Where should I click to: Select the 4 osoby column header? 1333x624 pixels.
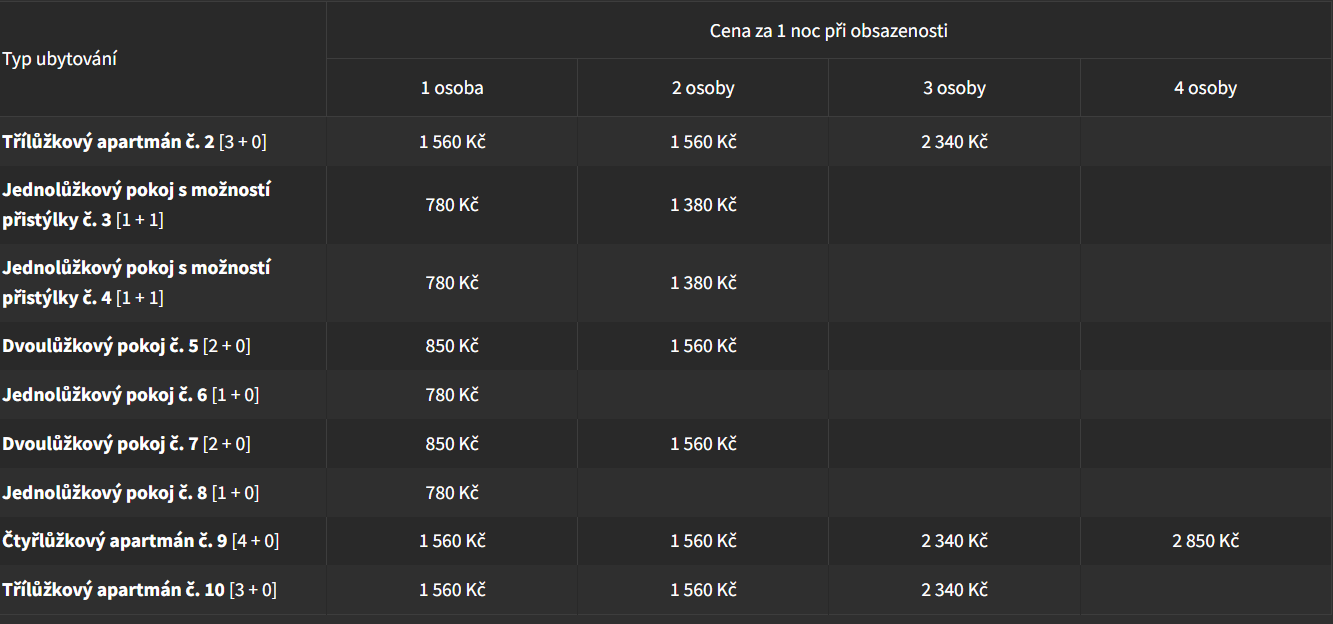[x=1205, y=88]
